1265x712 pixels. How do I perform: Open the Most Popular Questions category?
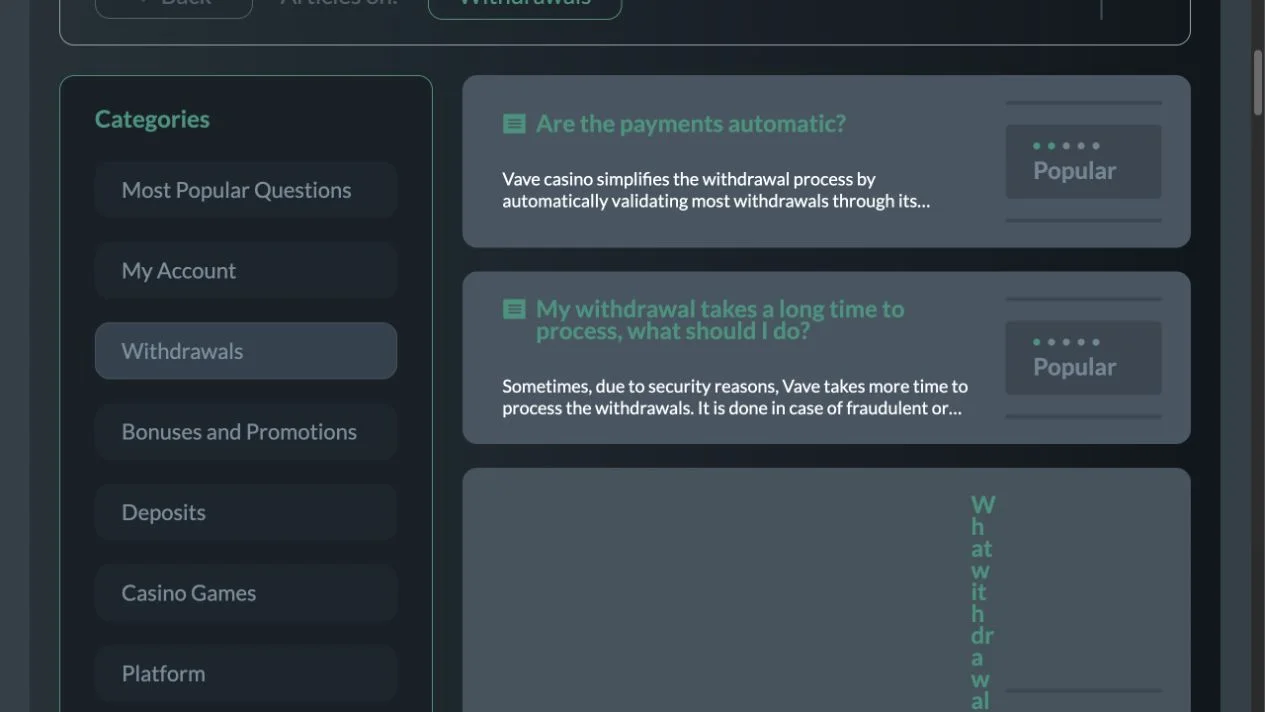pos(246,190)
